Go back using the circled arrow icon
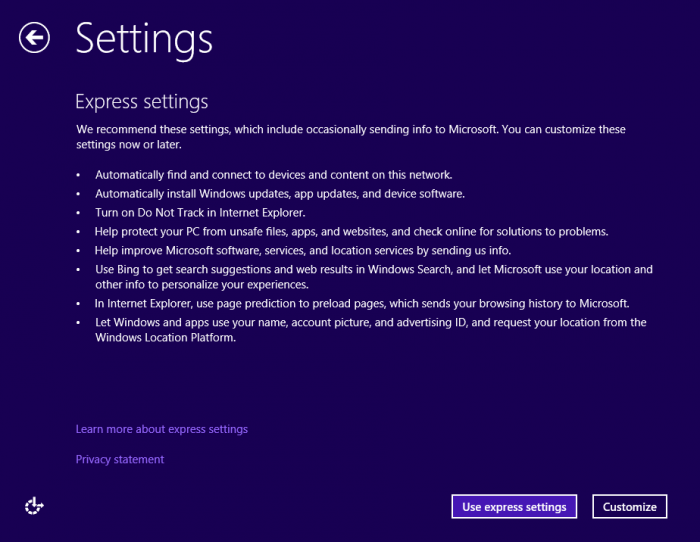 [34, 38]
